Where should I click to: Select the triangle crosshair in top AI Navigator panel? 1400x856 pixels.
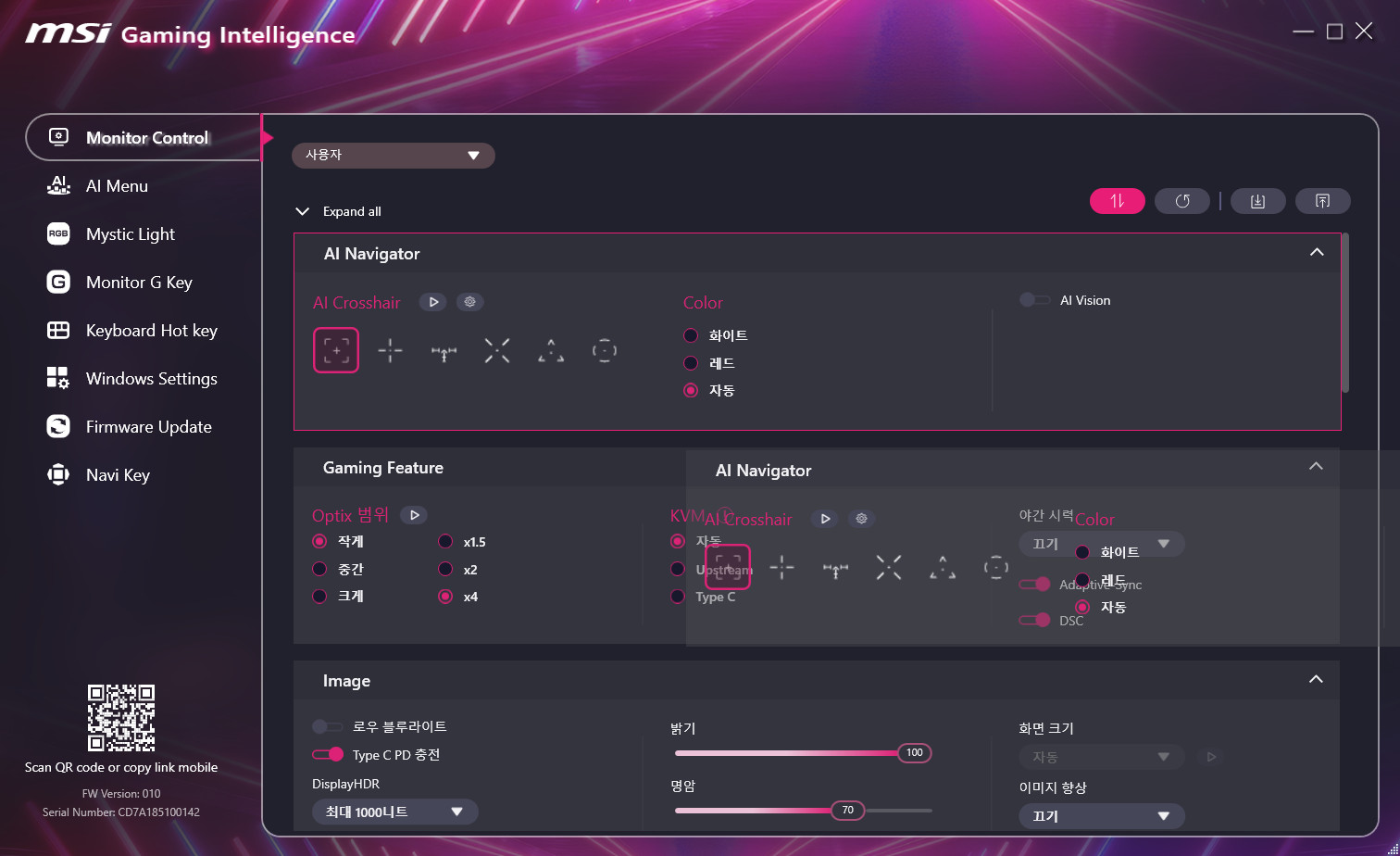click(x=551, y=350)
